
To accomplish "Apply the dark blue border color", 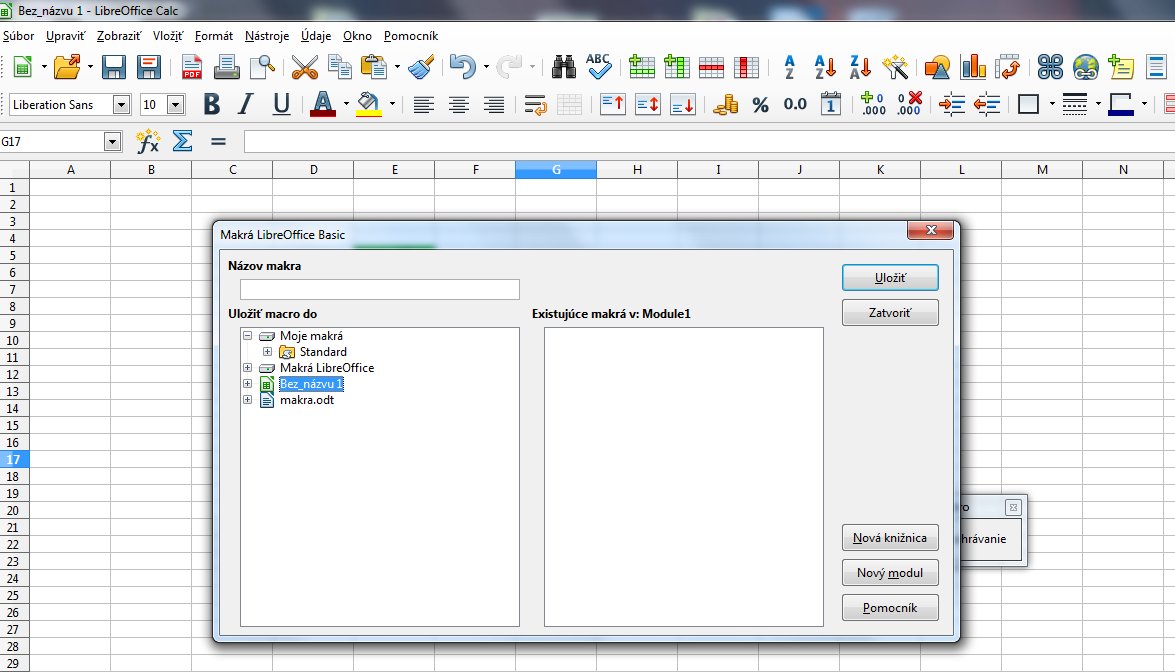I will [1121, 104].
